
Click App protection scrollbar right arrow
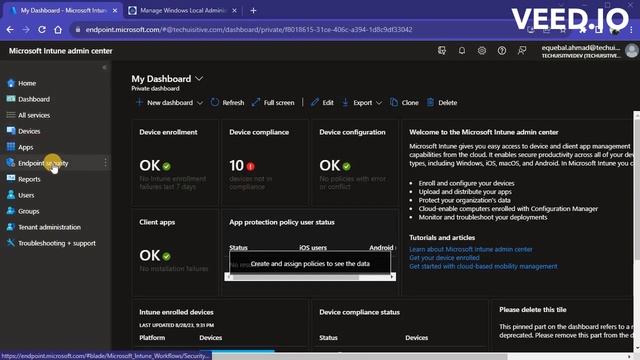pos(392,277)
